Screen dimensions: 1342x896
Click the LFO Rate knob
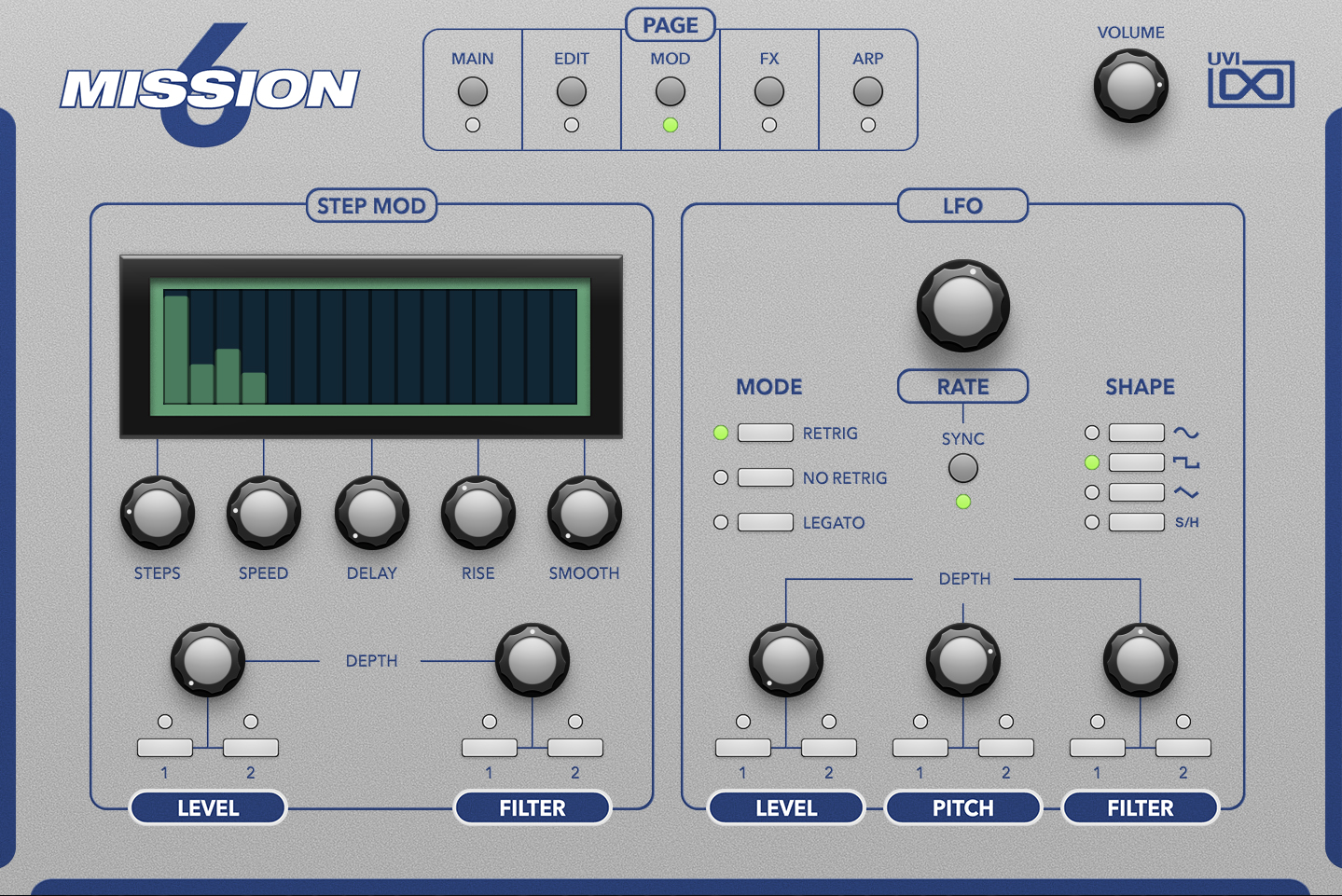pyautogui.click(x=962, y=305)
